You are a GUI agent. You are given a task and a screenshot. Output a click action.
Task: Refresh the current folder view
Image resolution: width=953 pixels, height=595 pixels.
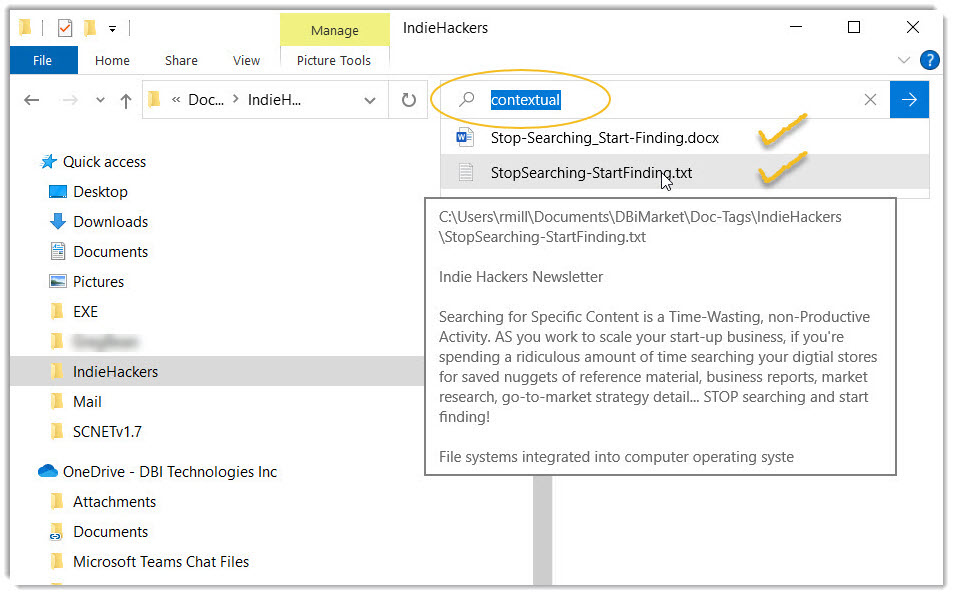408,100
